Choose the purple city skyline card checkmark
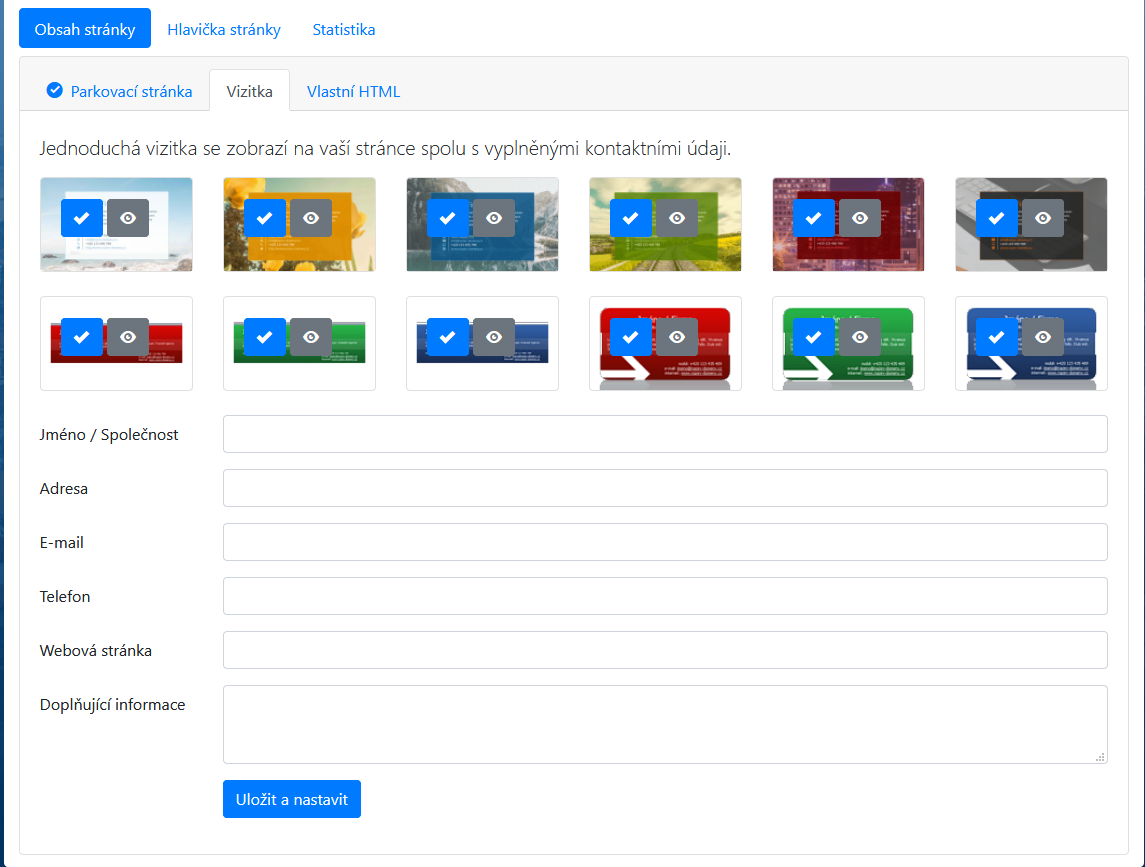1145x867 pixels. click(x=814, y=218)
